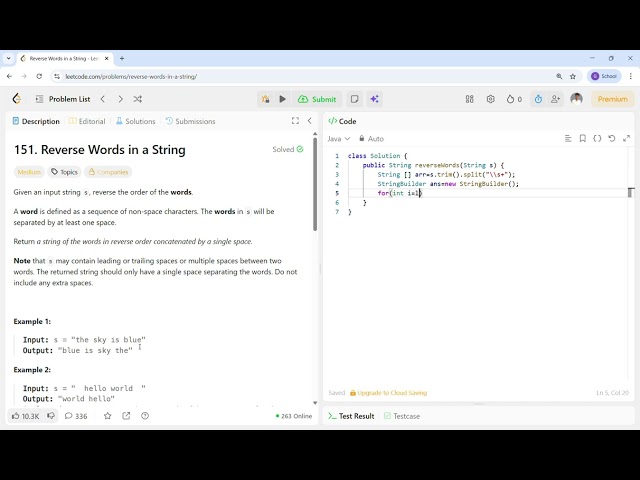Expand the Companies tag
640x480 pixels.
pyautogui.click(x=108, y=172)
